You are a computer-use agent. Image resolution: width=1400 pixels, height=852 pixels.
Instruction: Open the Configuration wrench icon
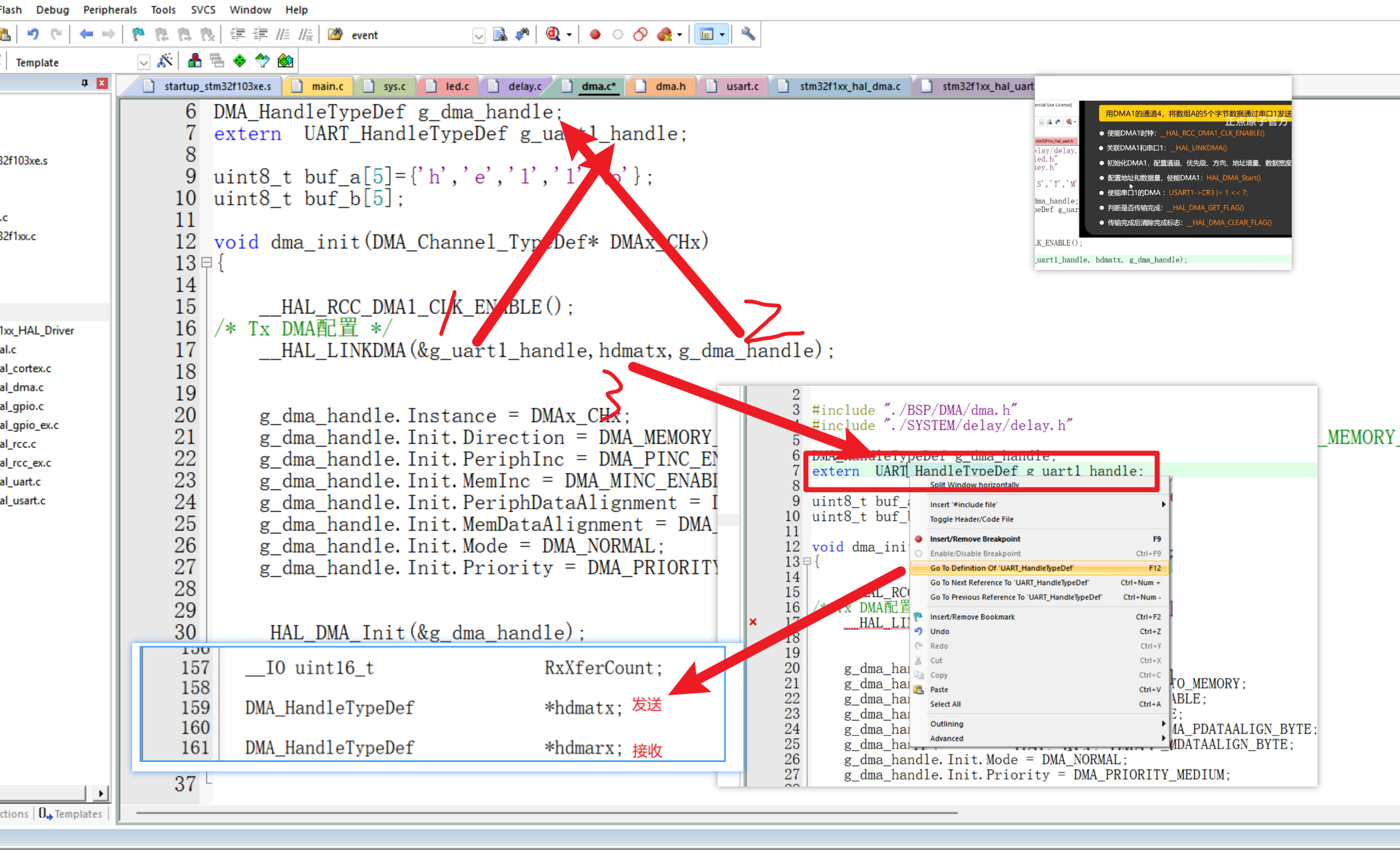click(x=748, y=35)
